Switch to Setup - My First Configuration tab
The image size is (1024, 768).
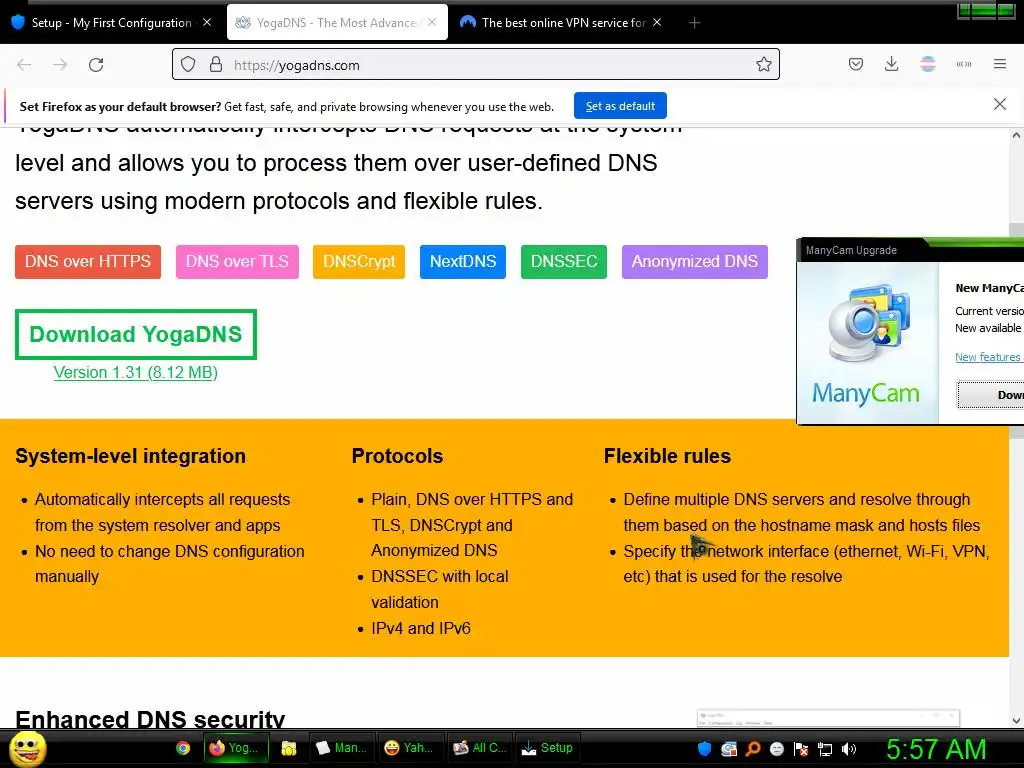coord(111,23)
